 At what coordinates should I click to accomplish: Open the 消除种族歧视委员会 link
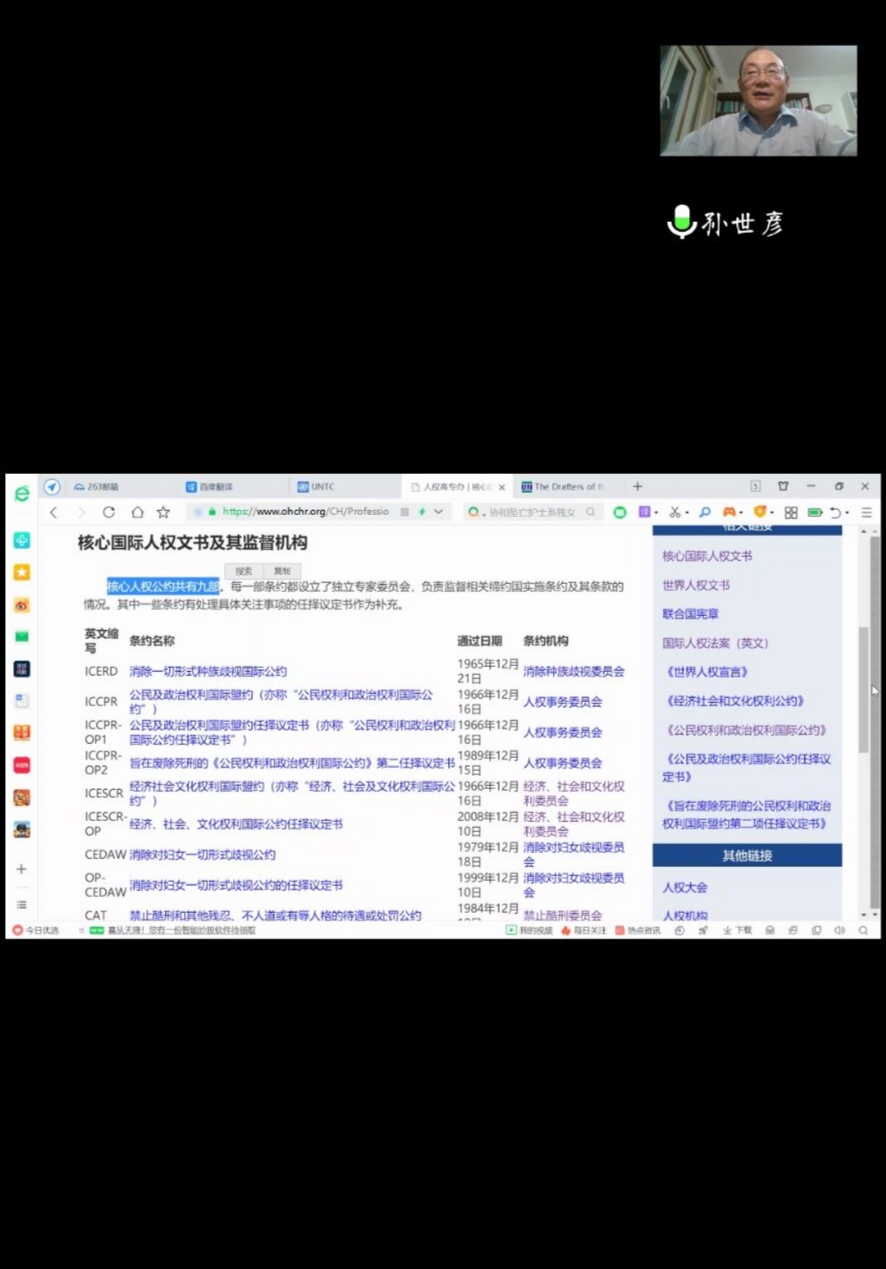click(x=574, y=671)
